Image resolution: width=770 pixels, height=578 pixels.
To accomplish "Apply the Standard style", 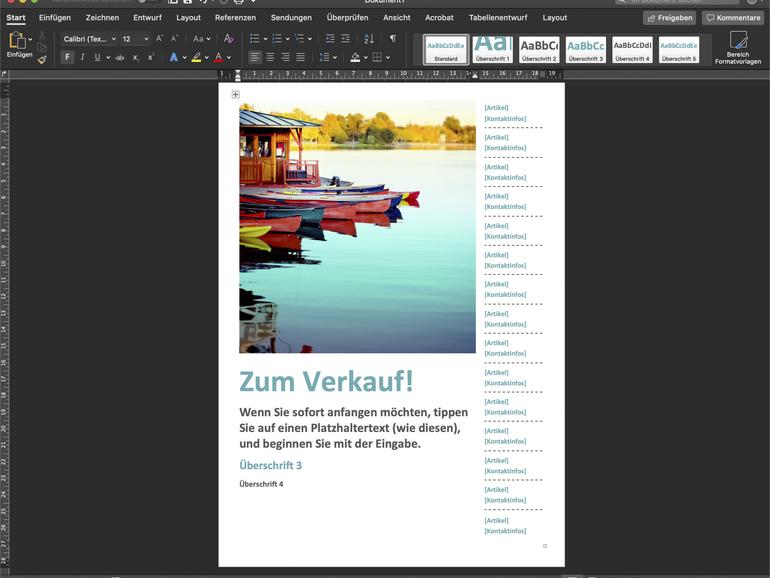I will pyautogui.click(x=446, y=50).
